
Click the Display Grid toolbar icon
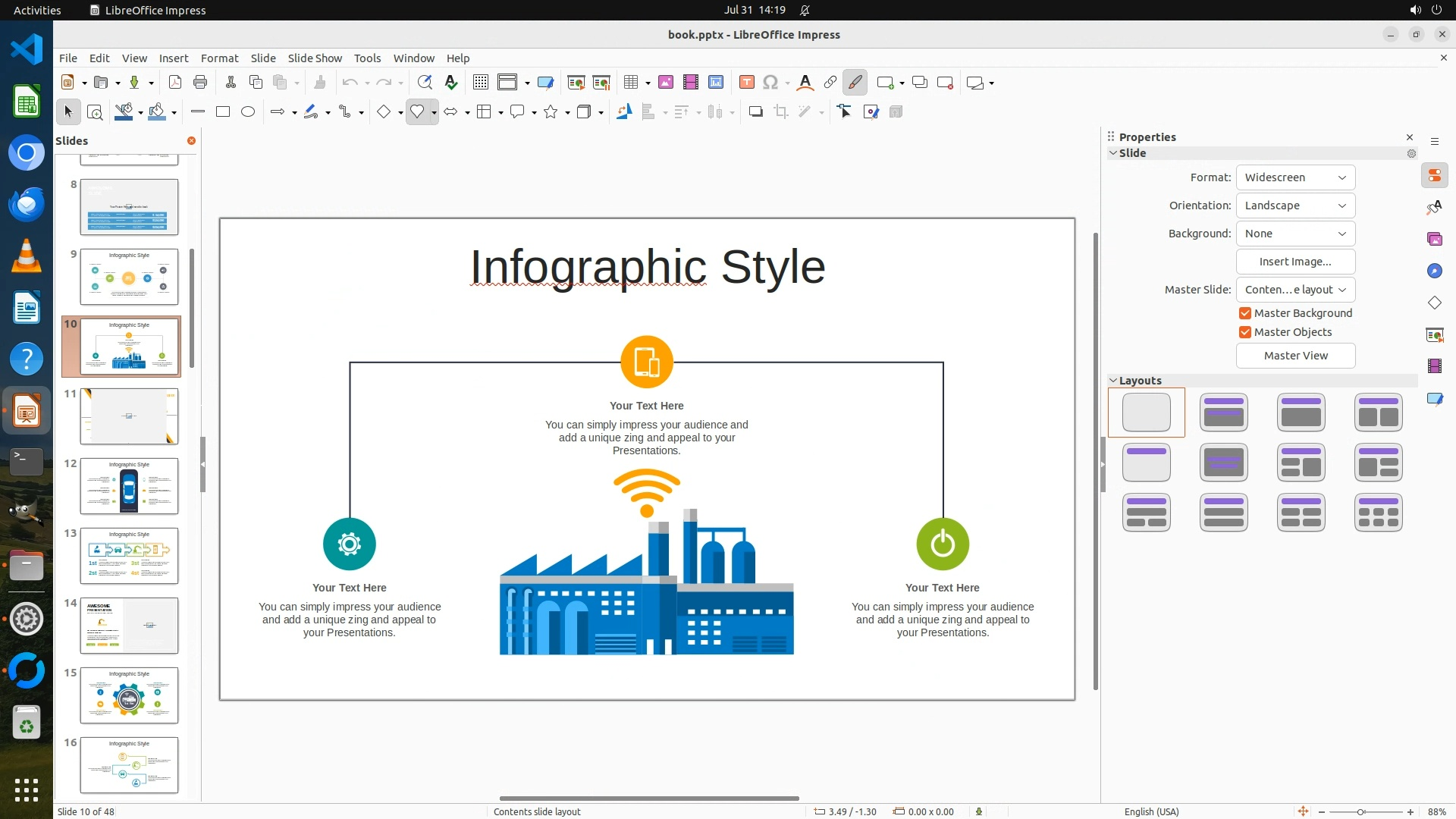click(x=480, y=83)
